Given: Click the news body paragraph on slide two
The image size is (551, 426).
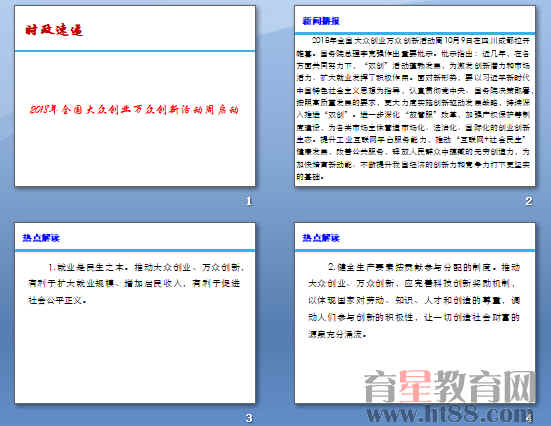Looking at the screenshot, I should click(414, 108).
